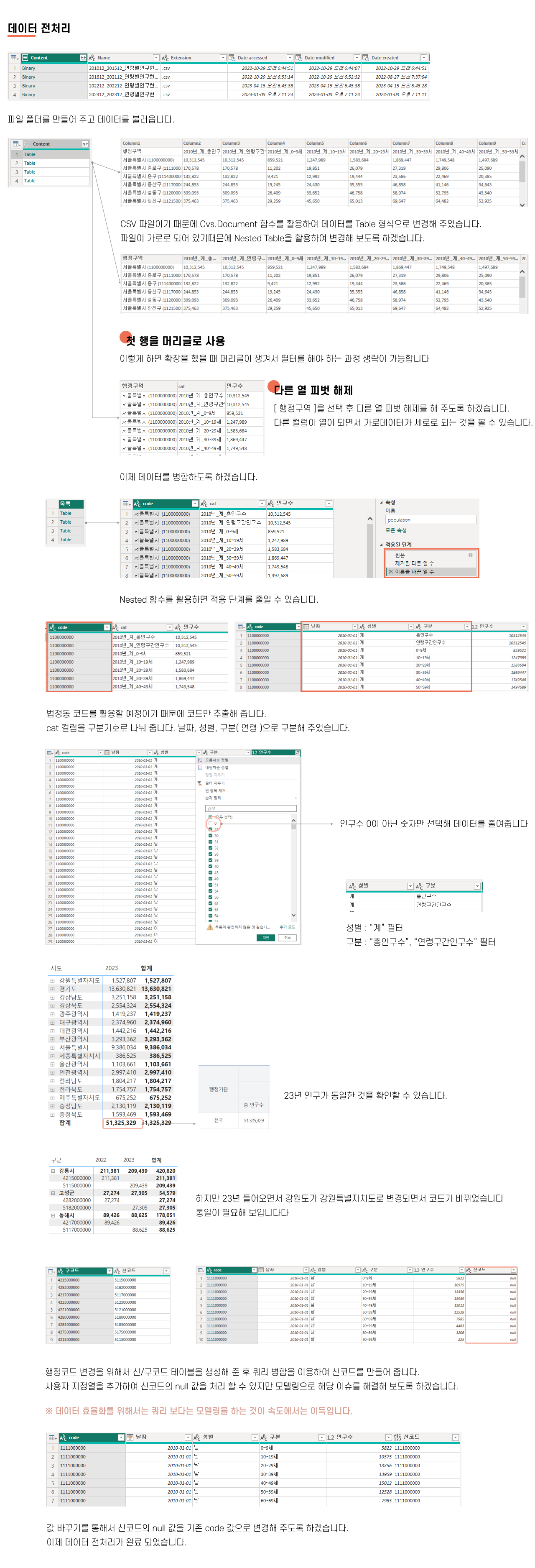Collapse the 강릉시 matrix row

53,1171
